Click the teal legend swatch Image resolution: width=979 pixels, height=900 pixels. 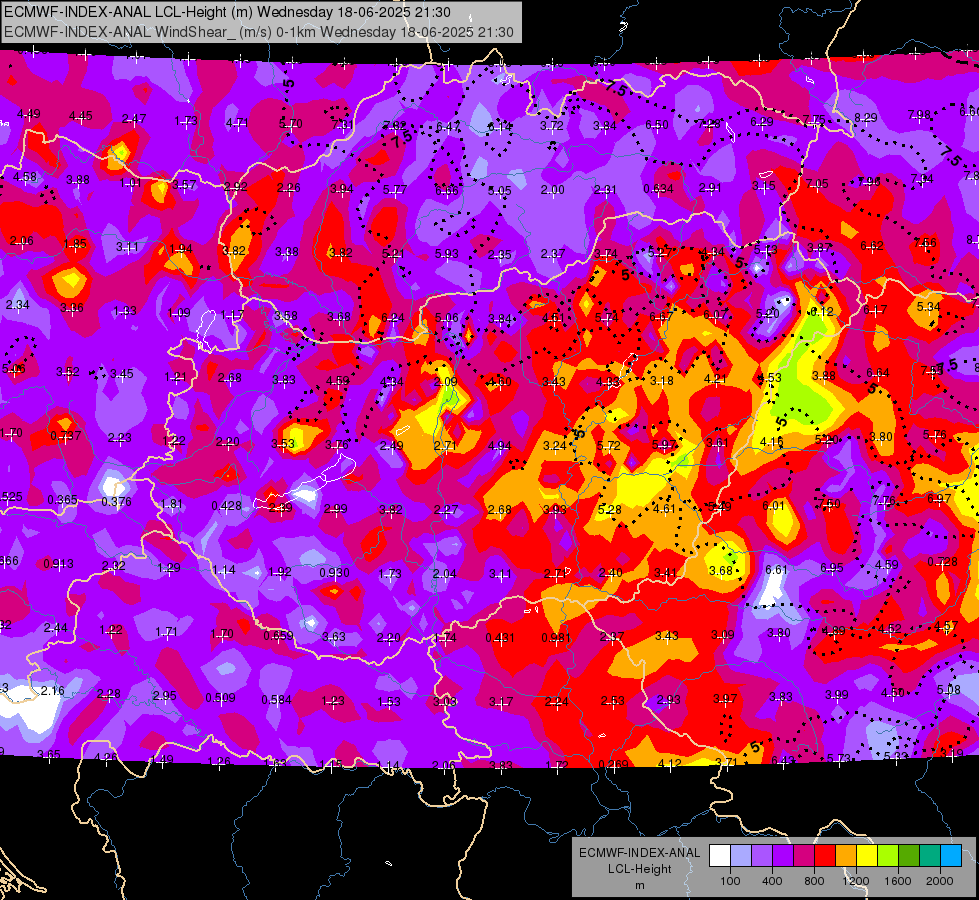point(930,855)
